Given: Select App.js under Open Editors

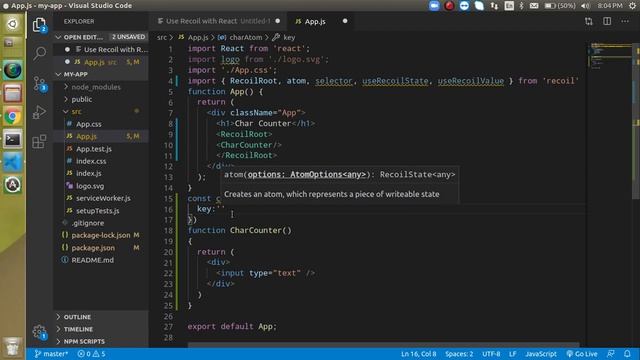Looking at the screenshot, I should (x=101, y=62).
